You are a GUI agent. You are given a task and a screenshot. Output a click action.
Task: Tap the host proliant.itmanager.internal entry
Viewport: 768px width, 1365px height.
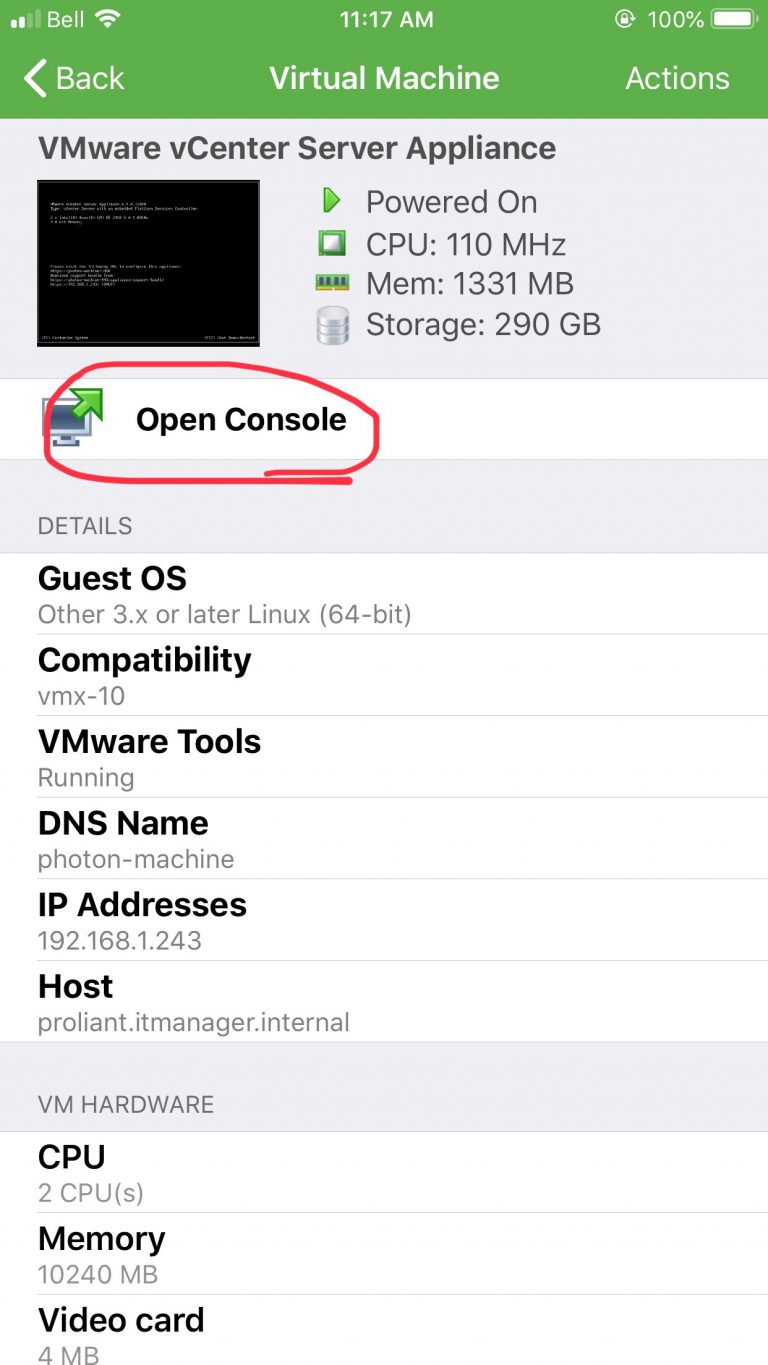tap(193, 1022)
